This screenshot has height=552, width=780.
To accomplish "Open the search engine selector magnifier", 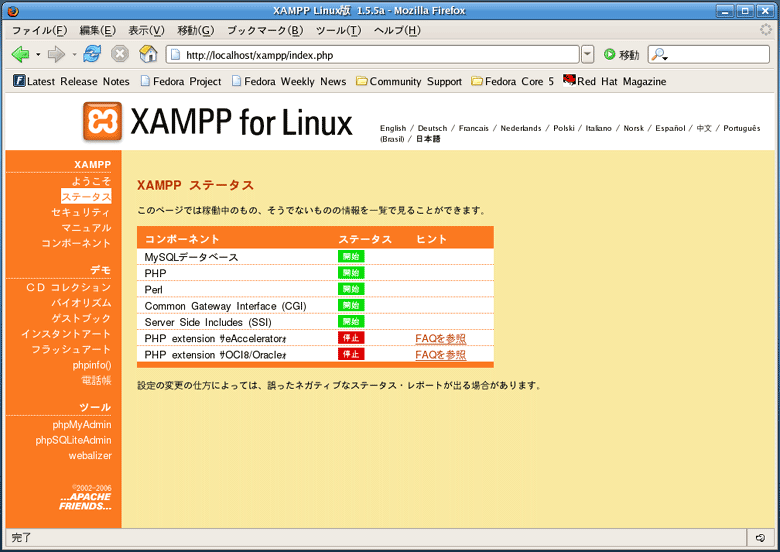I will tap(660, 55).
